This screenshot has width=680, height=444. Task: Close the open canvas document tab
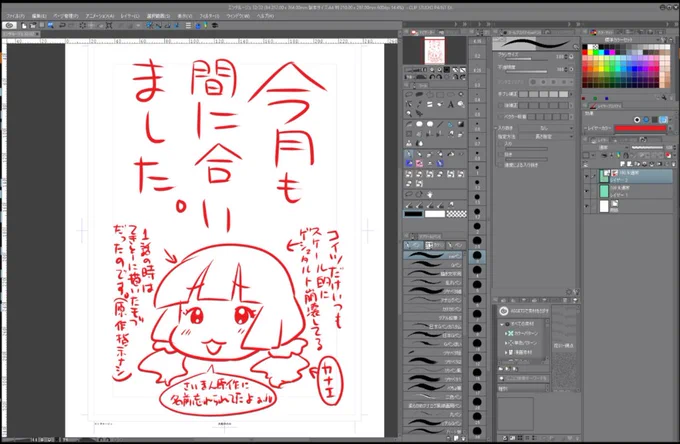coord(37,34)
